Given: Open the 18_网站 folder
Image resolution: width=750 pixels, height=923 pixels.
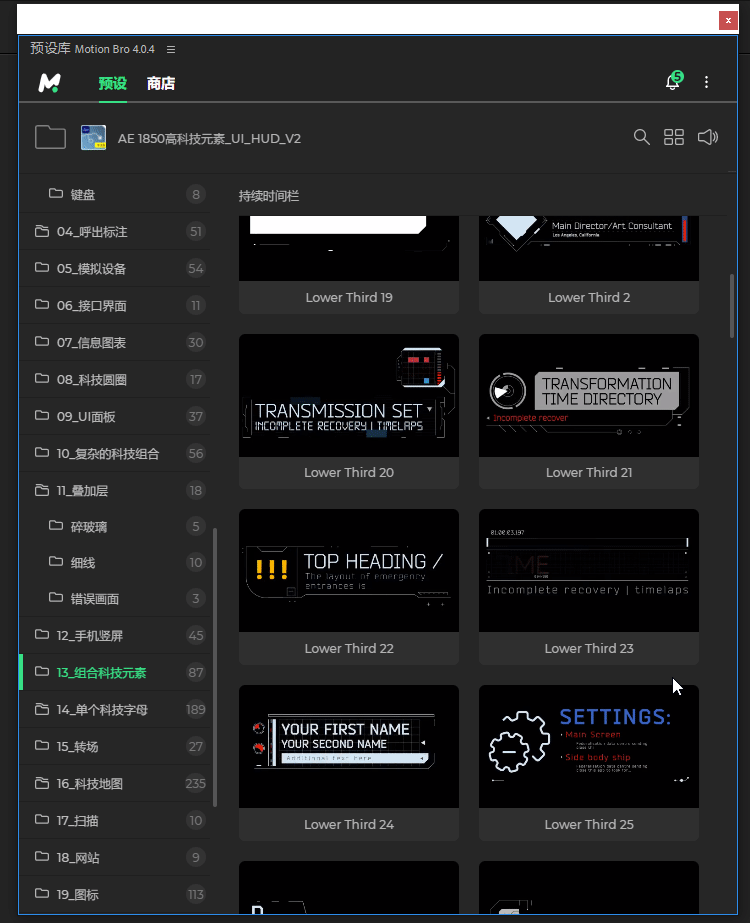Looking at the screenshot, I should pos(115,858).
